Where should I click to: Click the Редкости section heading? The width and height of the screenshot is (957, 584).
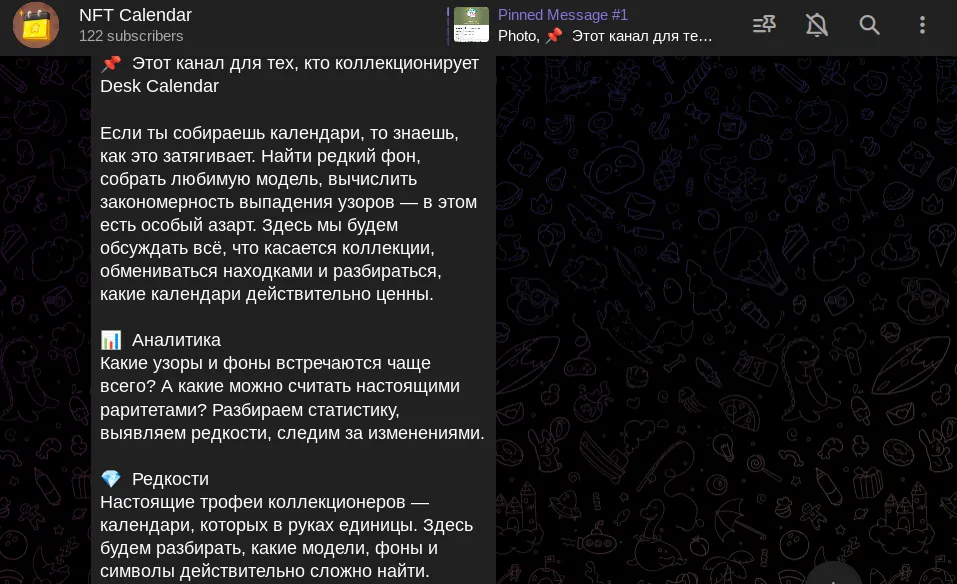[170, 479]
